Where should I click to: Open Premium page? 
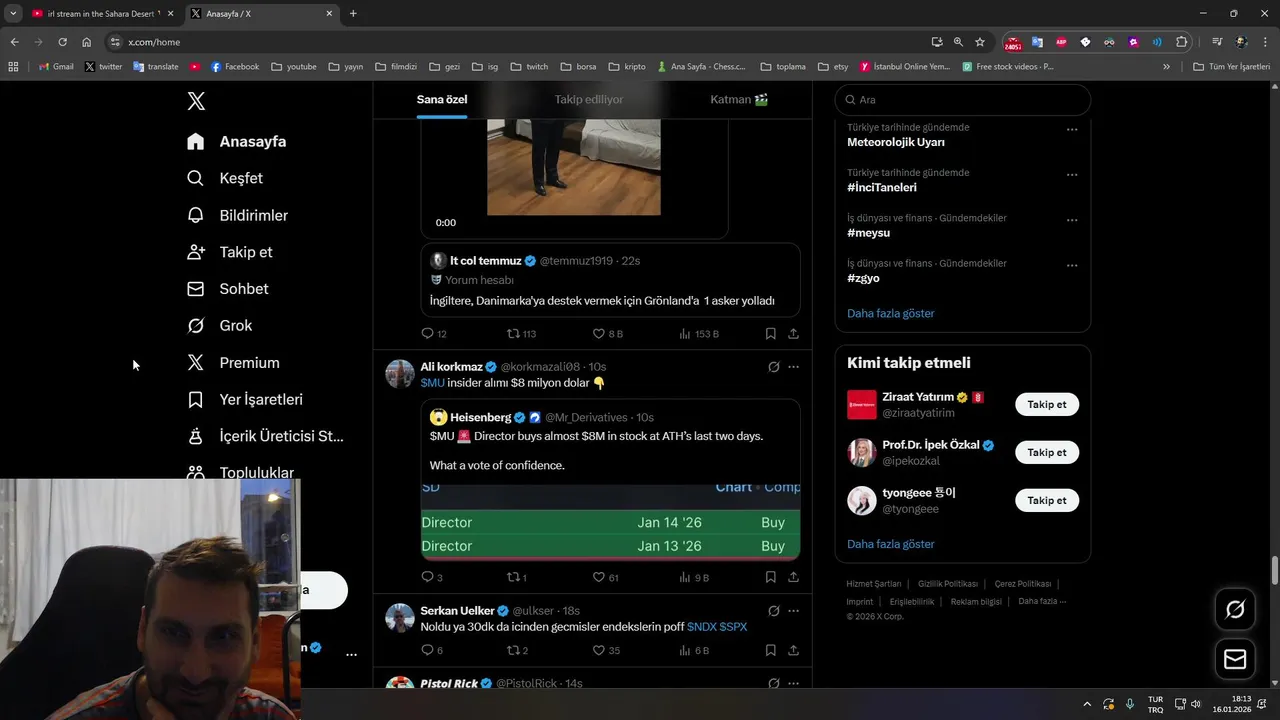coord(233,363)
